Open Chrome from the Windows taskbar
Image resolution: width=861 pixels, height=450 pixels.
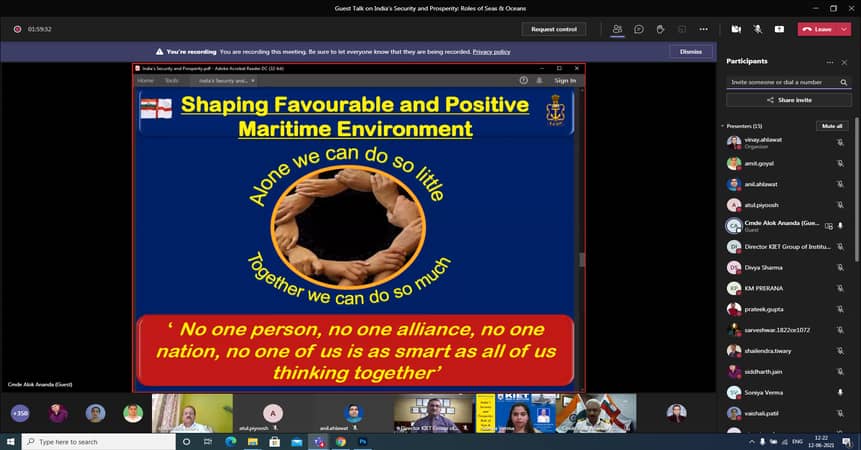tap(340, 441)
